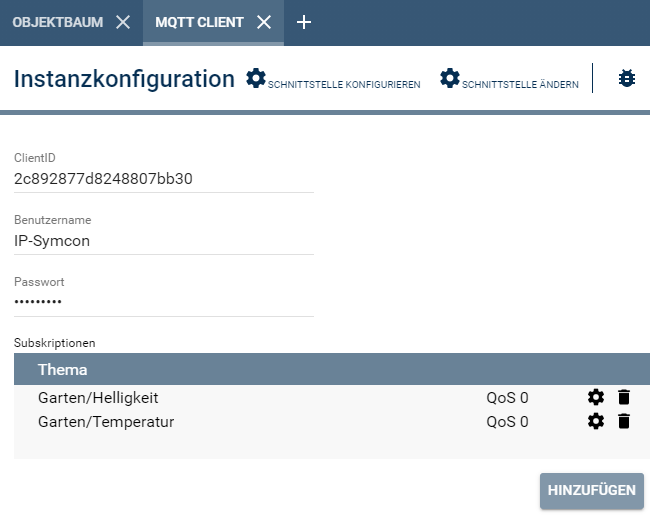Delete the Garten/Helligkeit subscription
This screenshot has height=522, width=650.
coord(624,398)
